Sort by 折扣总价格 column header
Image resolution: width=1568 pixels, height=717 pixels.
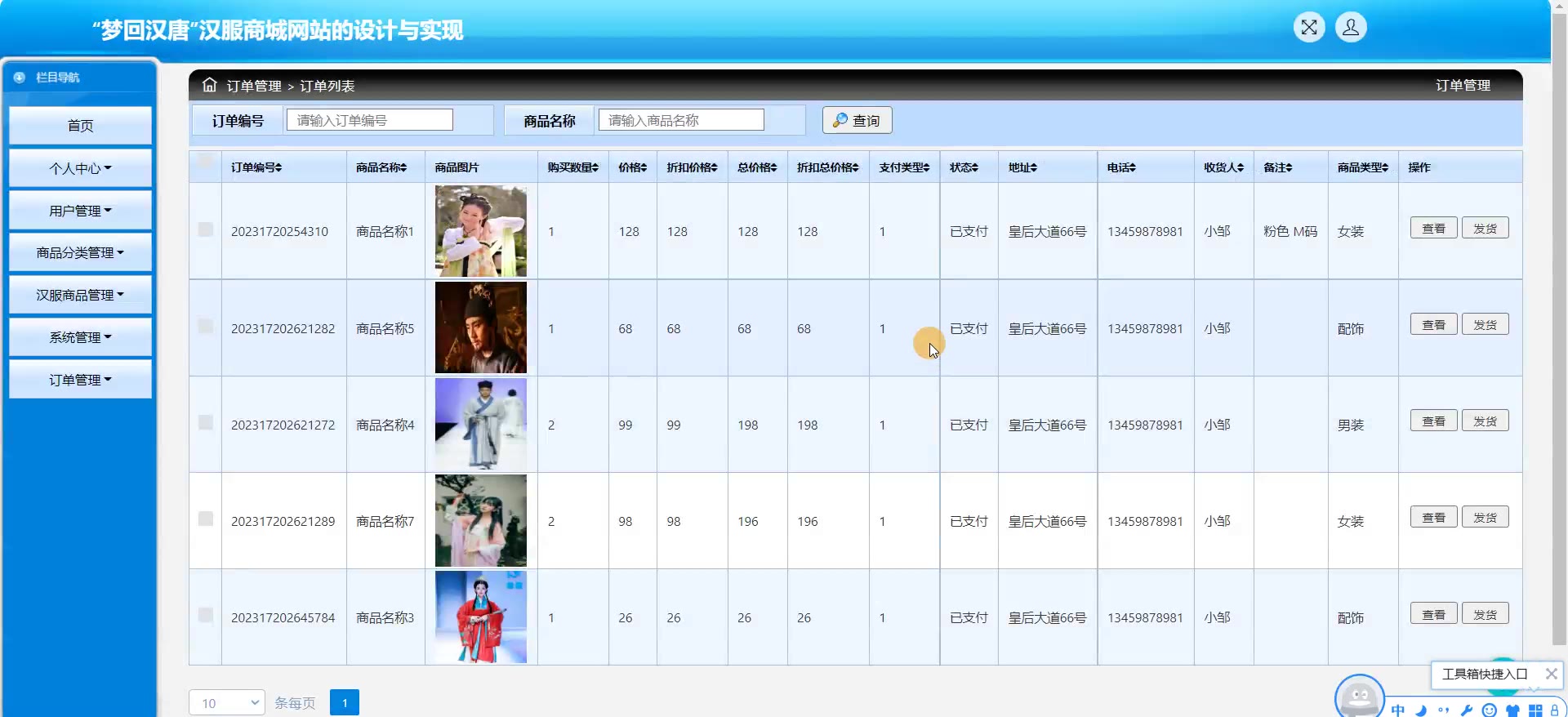click(827, 167)
